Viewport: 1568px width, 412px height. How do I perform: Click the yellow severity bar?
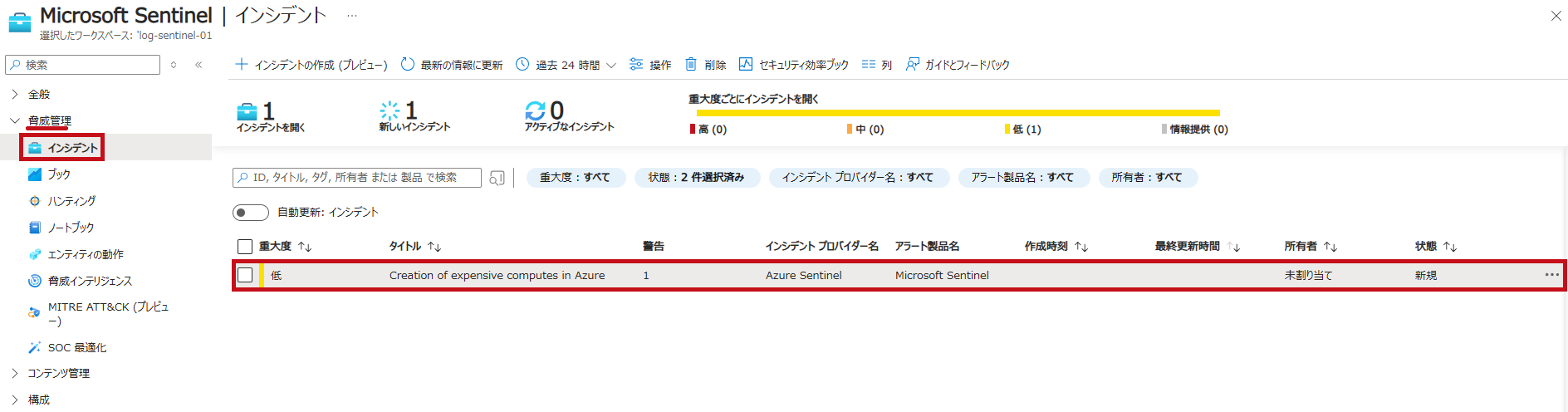click(x=958, y=112)
